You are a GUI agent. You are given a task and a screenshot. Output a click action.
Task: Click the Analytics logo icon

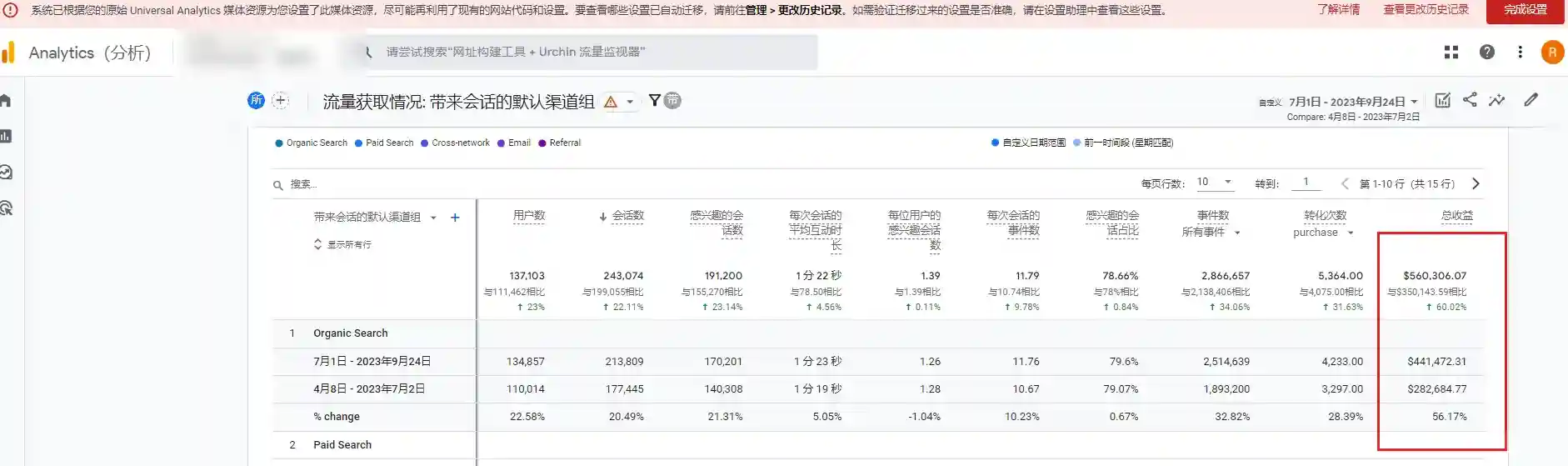coord(8,53)
